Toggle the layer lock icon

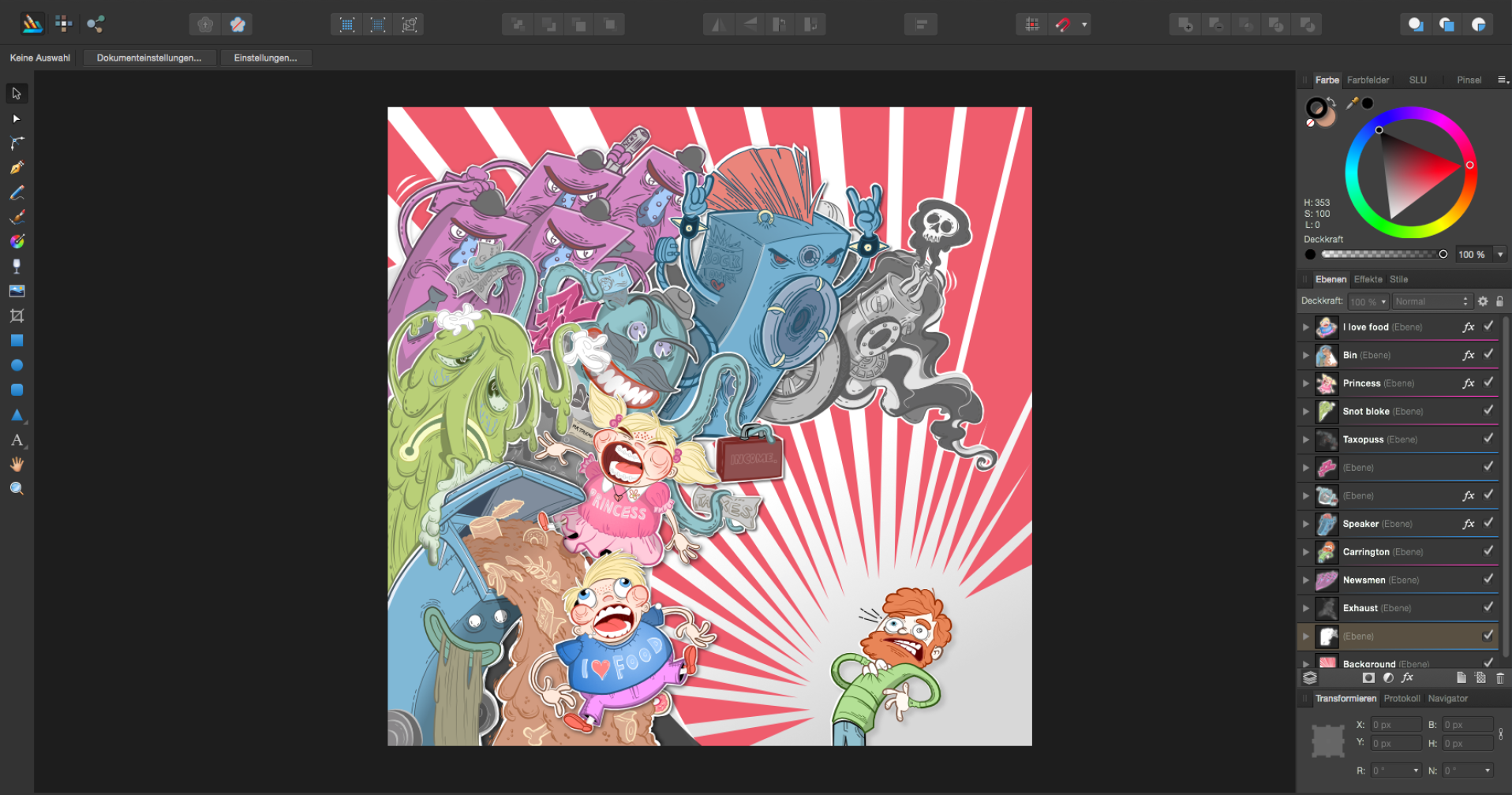click(x=1499, y=301)
